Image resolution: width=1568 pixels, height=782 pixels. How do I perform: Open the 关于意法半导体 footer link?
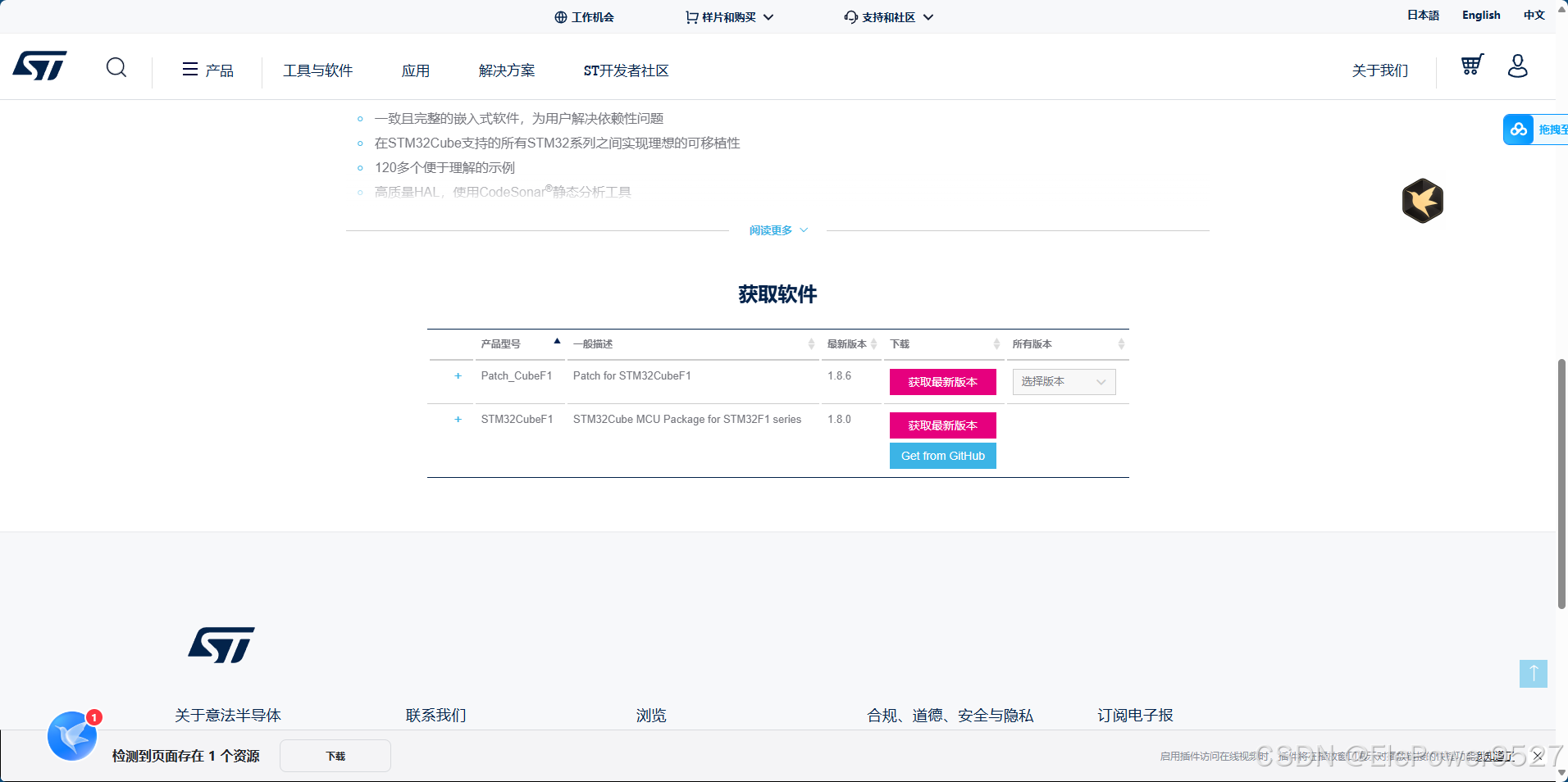228,716
